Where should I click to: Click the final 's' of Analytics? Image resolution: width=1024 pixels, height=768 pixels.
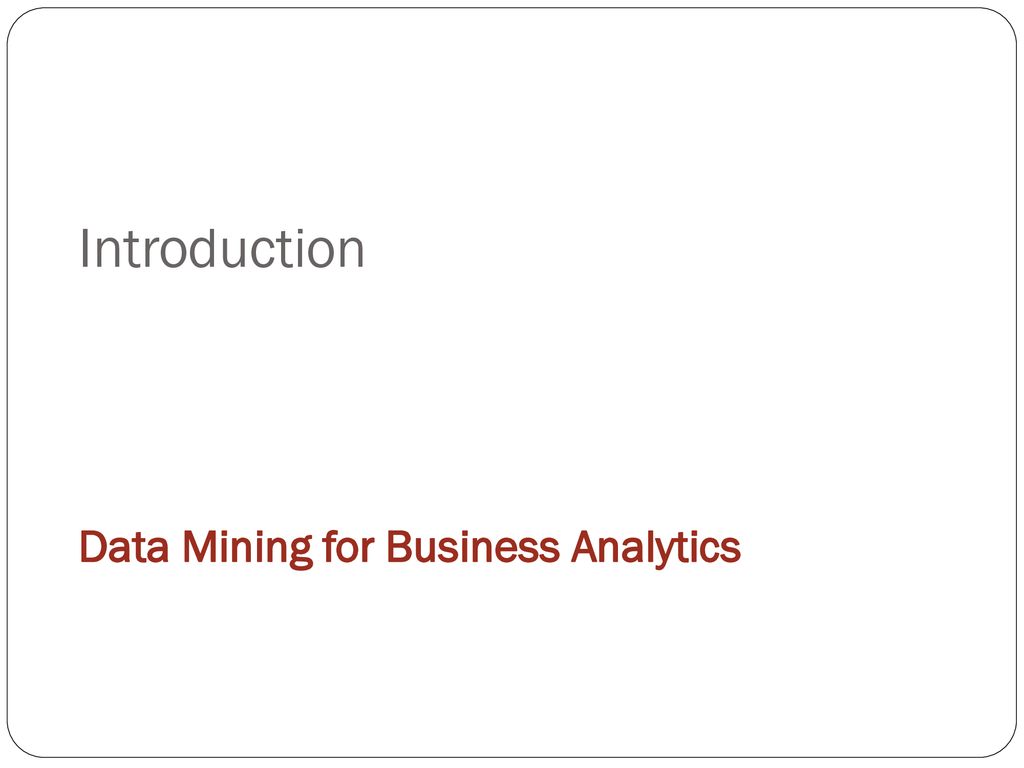pos(731,551)
